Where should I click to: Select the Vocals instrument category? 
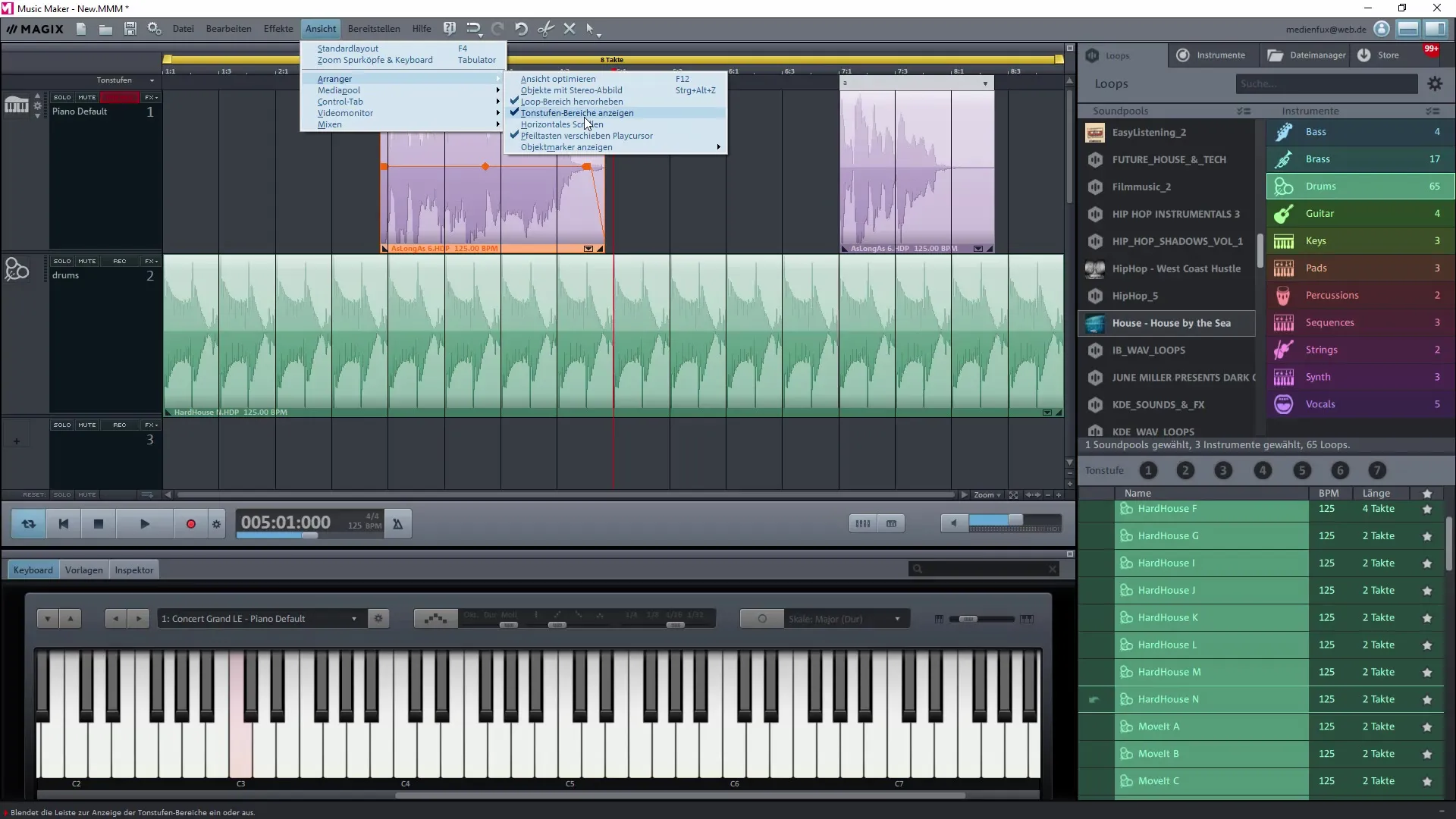(x=1360, y=405)
